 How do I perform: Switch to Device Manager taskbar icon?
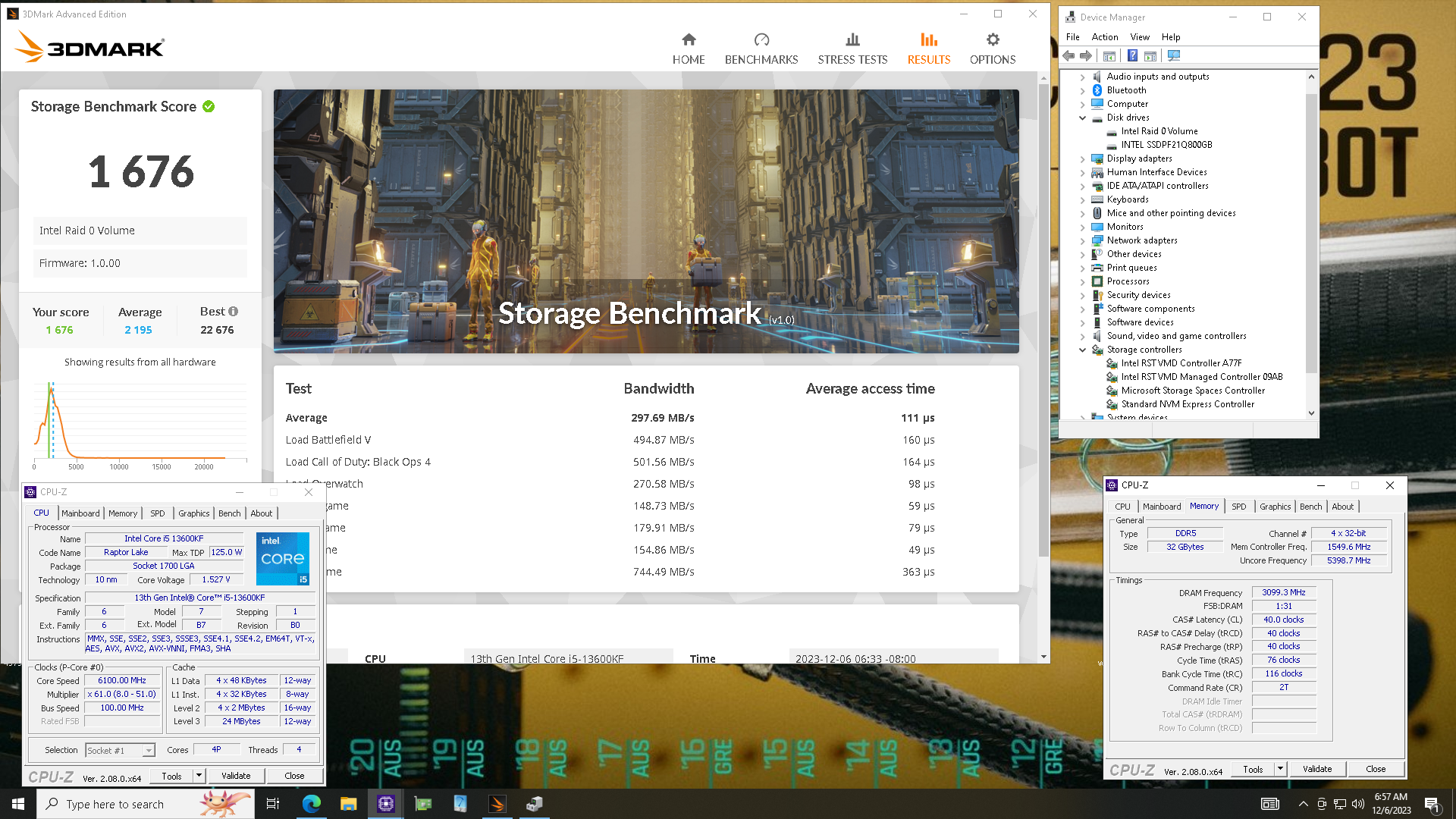tap(535, 804)
